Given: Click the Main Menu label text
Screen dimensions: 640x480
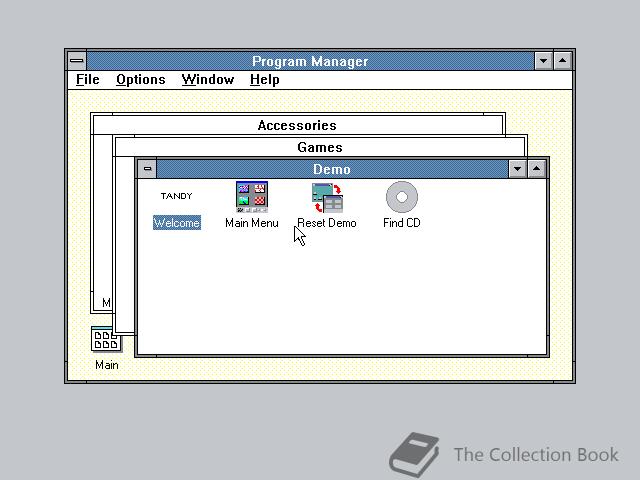Looking at the screenshot, I should click(x=252, y=223).
